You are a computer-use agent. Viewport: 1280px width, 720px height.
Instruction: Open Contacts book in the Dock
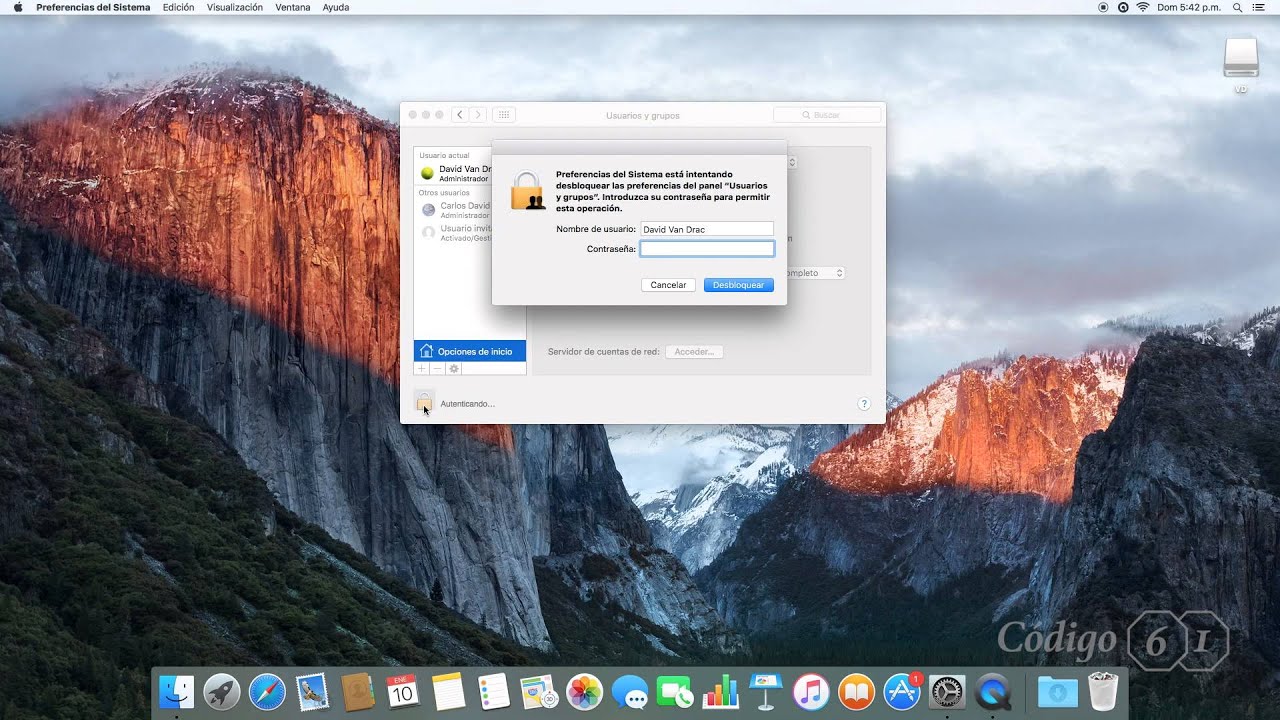(x=357, y=691)
